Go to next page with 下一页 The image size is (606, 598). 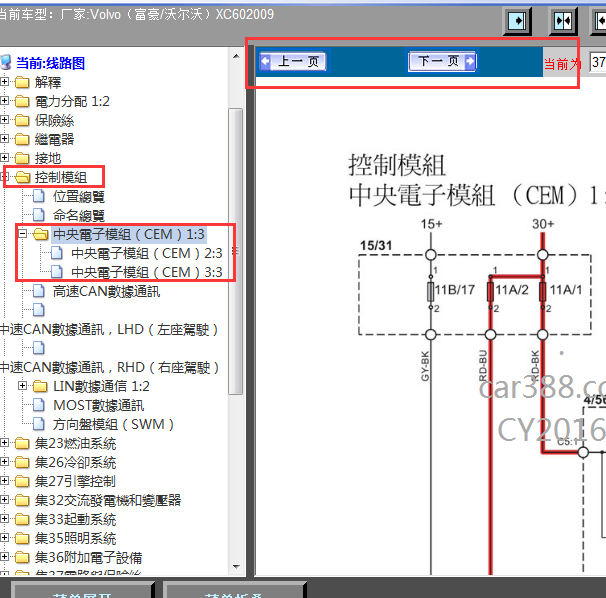coord(441,62)
